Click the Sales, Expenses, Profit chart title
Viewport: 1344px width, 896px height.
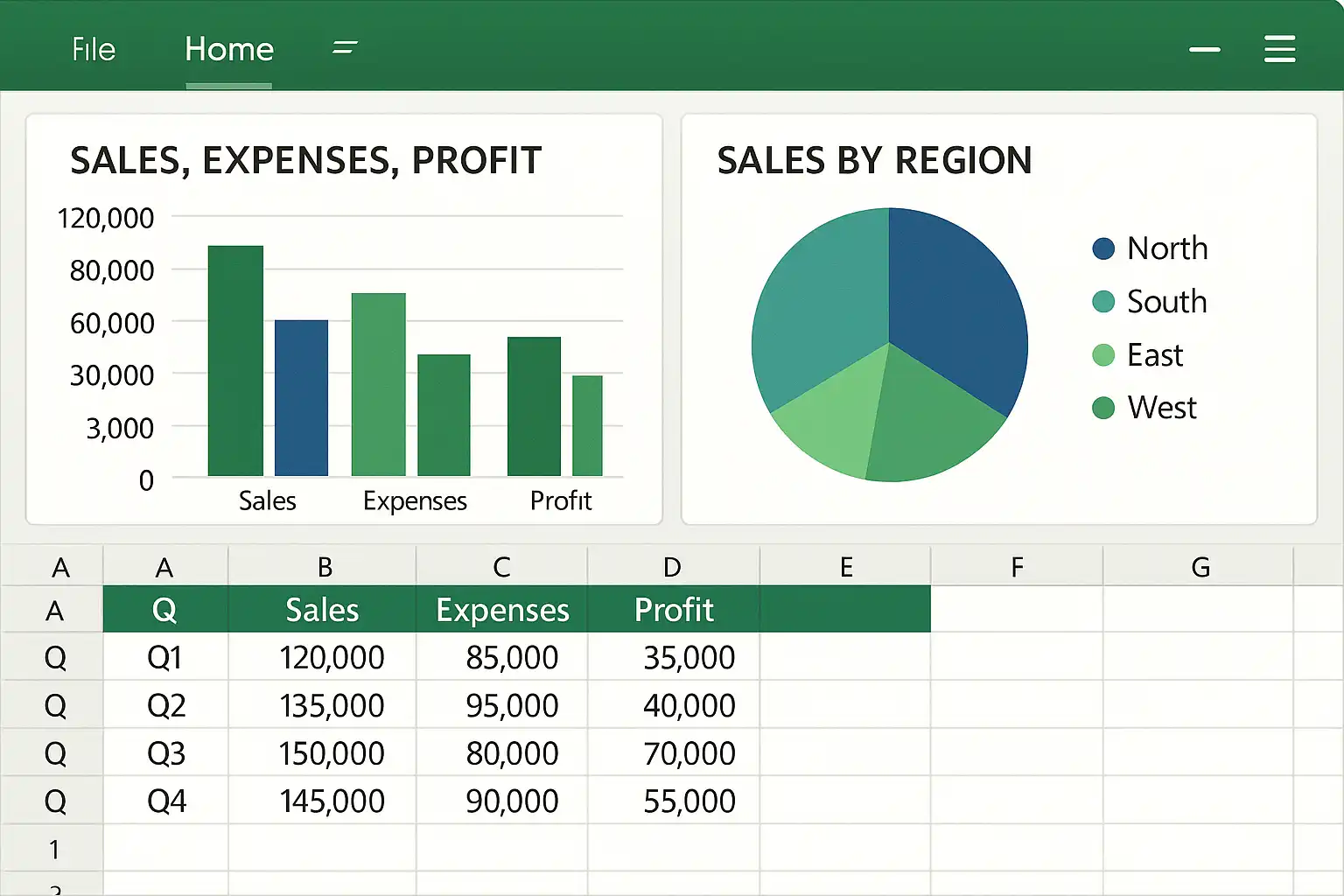click(x=305, y=161)
